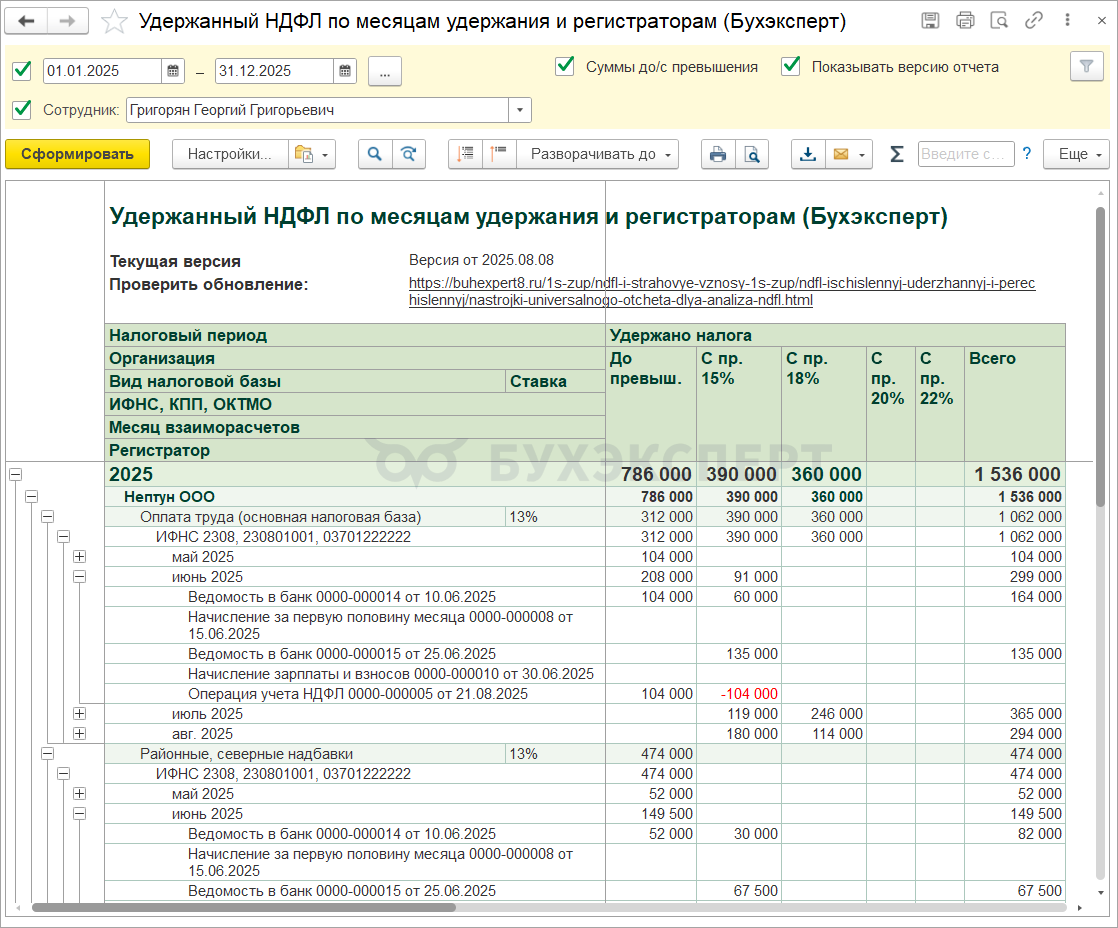Copy link with the chain icon
This screenshot has height=928, width=1118.
pyautogui.click(x=1033, y=21)
